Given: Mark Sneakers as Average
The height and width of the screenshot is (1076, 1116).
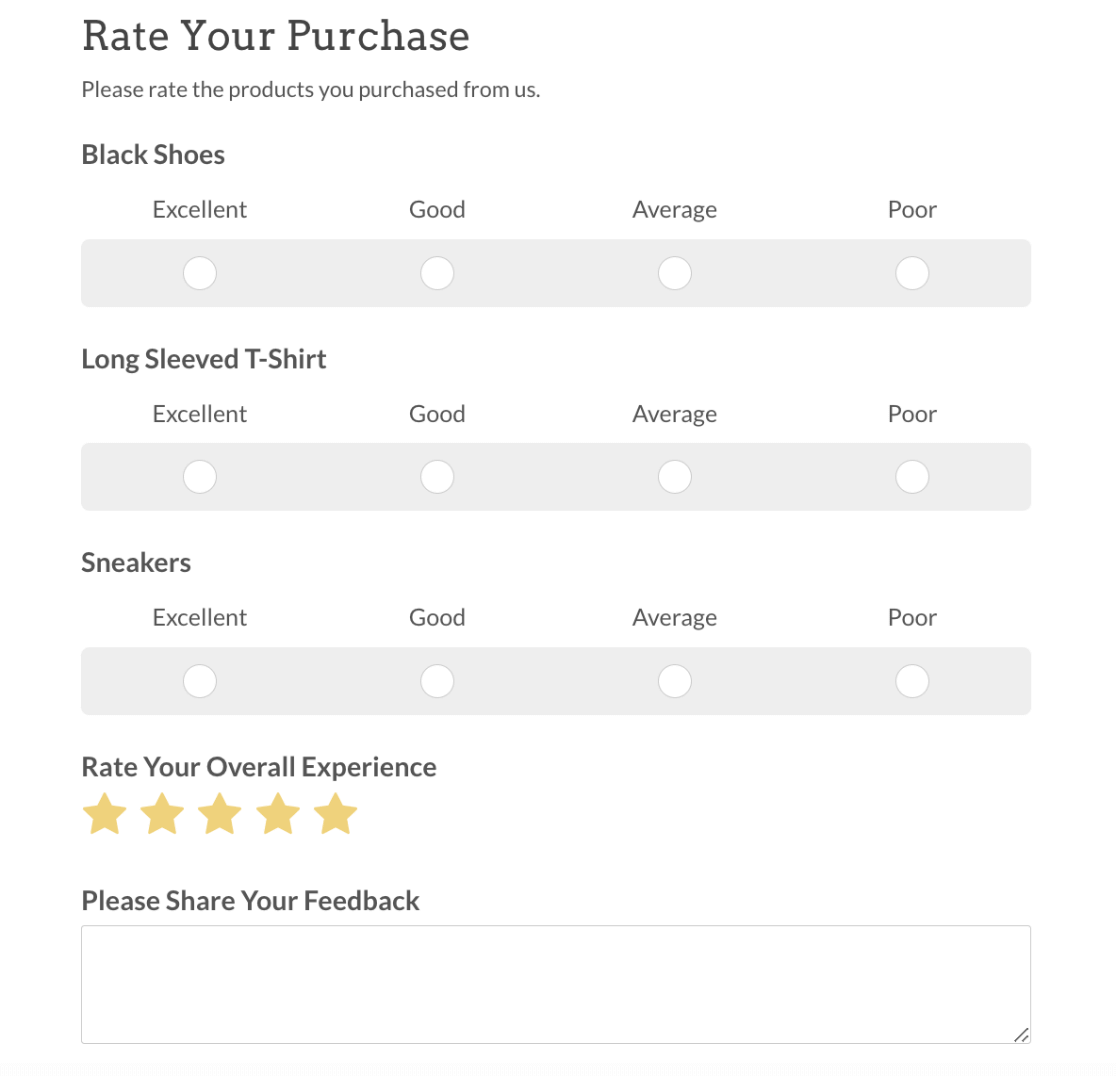Looking at the screenshot, I should pos(675,681).
